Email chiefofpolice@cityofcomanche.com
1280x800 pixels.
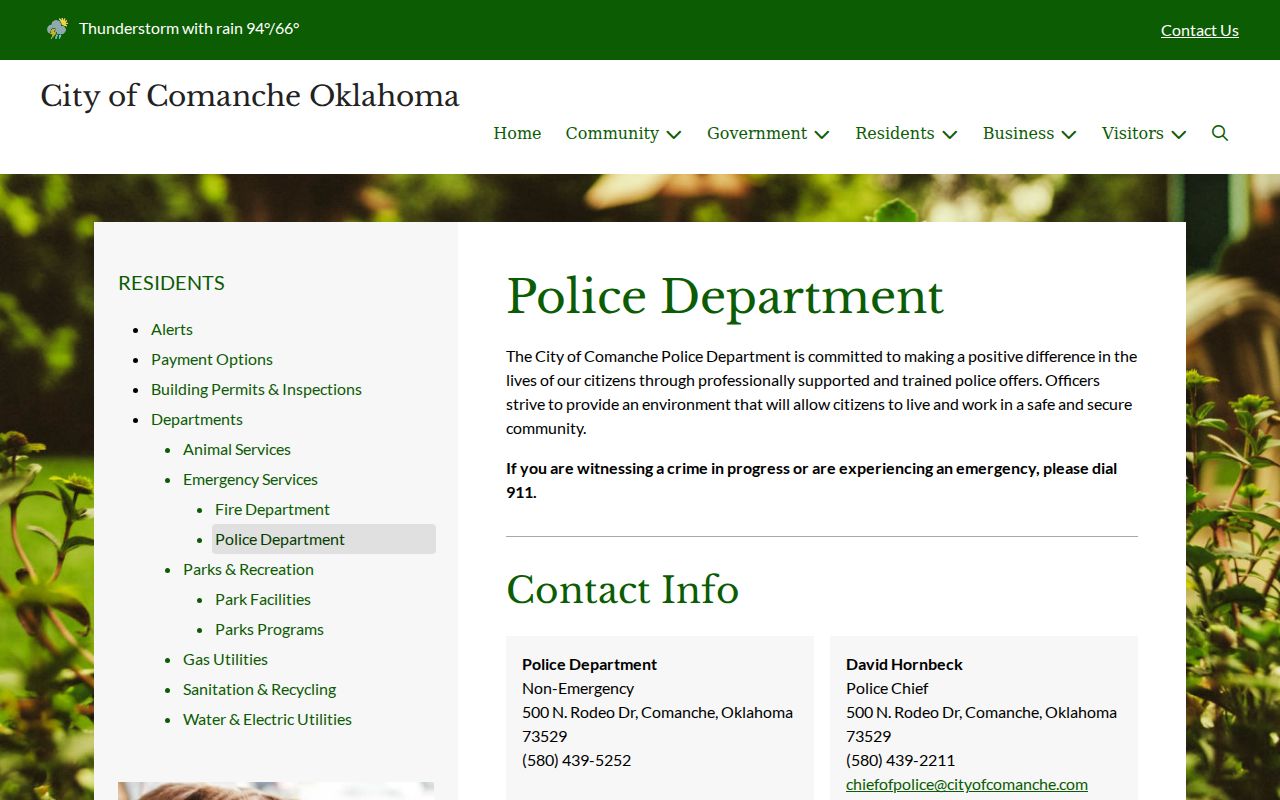pos(967,784)
